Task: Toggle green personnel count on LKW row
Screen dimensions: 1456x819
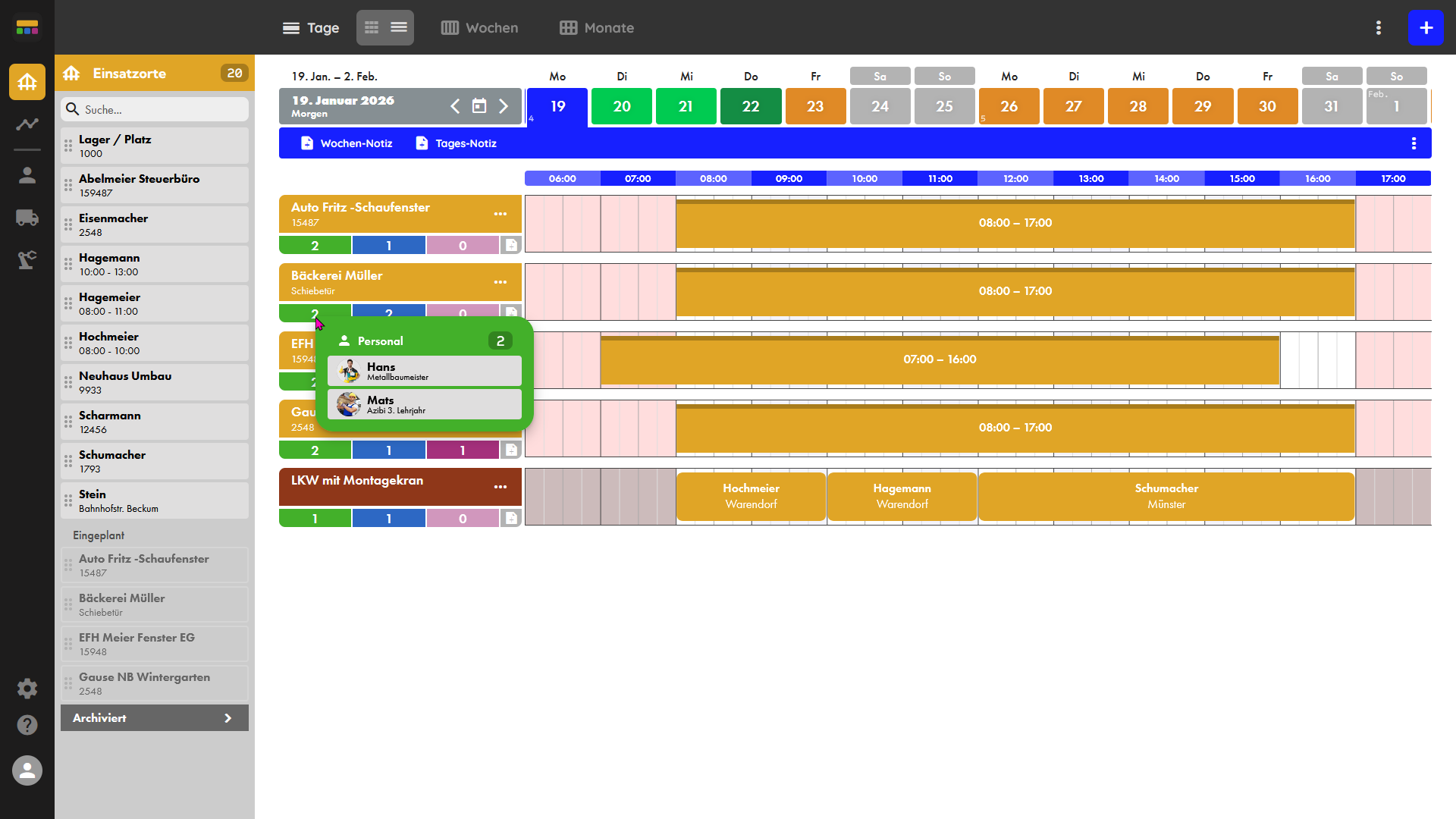Action: point(315,519)
